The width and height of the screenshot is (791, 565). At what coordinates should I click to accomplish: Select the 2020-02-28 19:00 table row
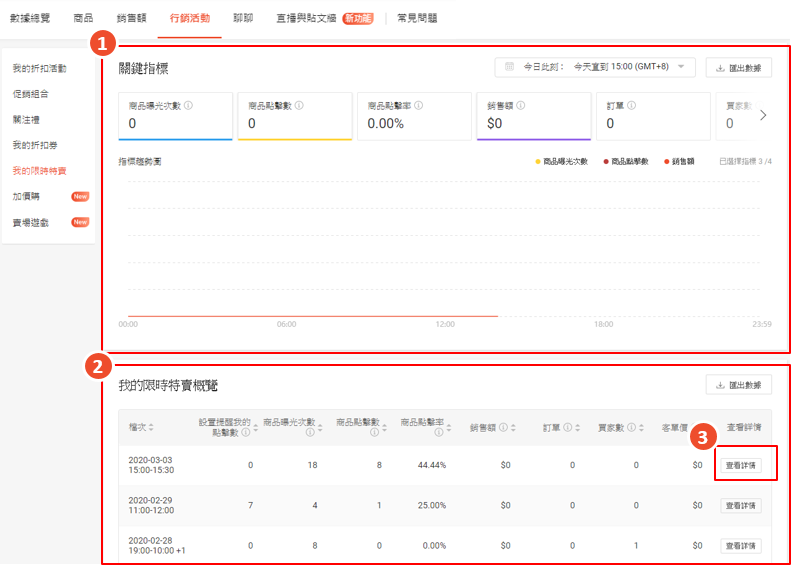[x=400, y=546]
